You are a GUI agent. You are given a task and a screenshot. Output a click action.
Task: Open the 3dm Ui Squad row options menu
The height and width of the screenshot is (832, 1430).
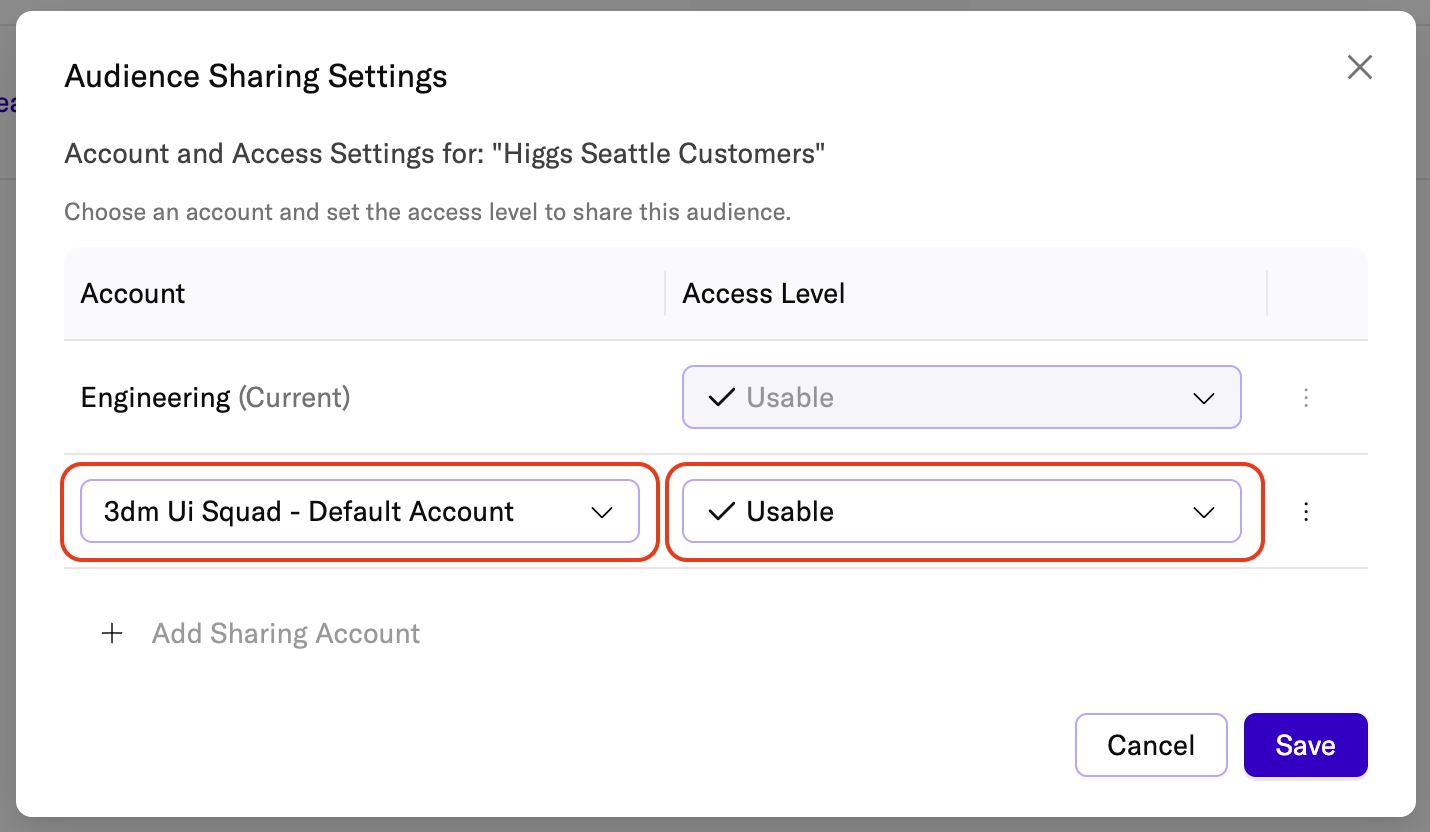(x=1305, y=512)
